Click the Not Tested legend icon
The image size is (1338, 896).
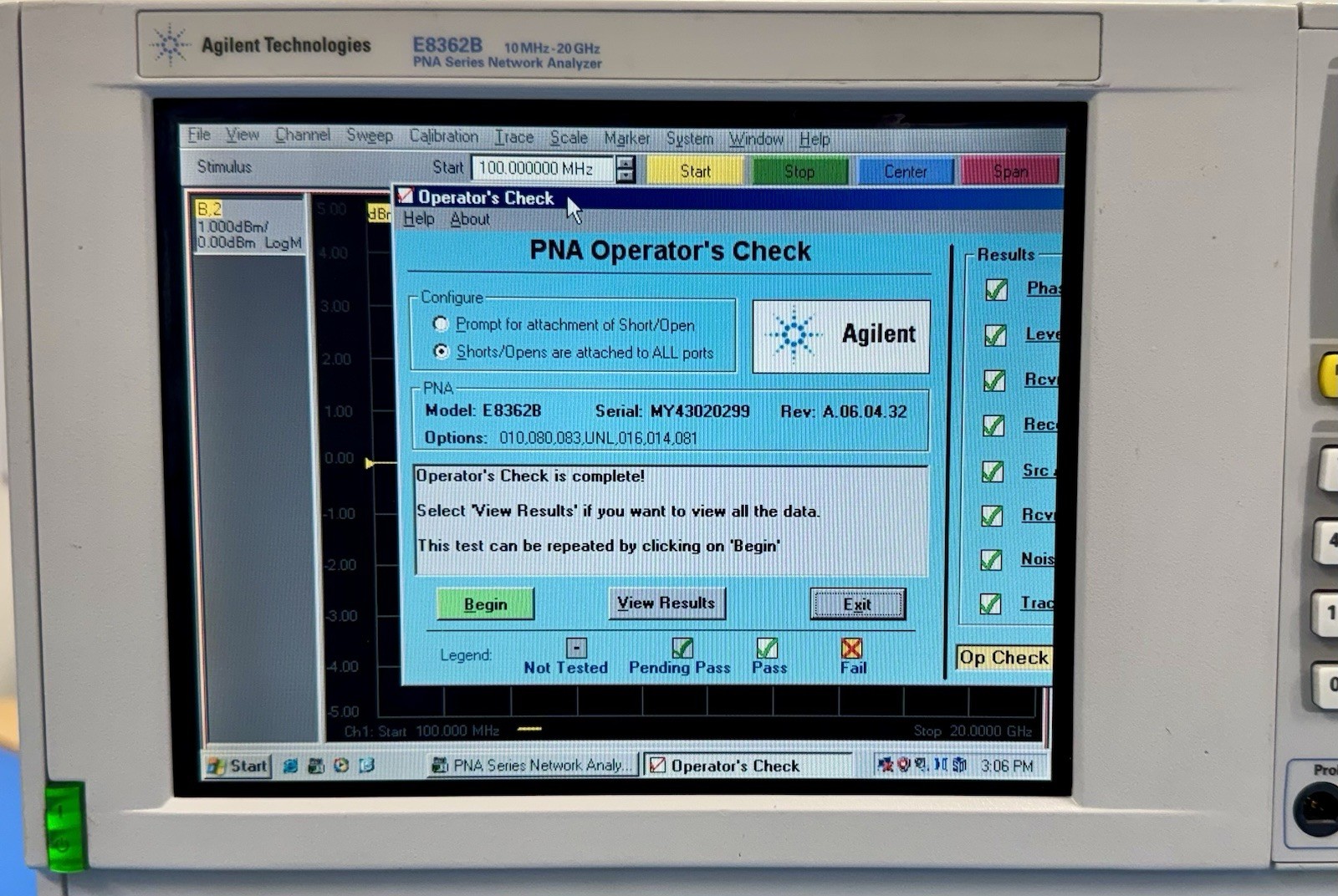click(x=576, y=648)
